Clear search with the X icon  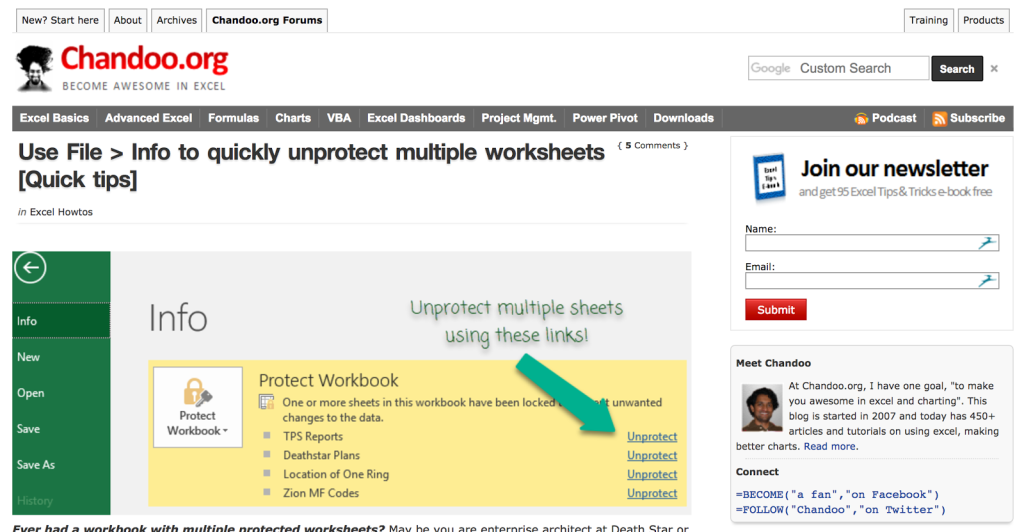pos(994,69)
